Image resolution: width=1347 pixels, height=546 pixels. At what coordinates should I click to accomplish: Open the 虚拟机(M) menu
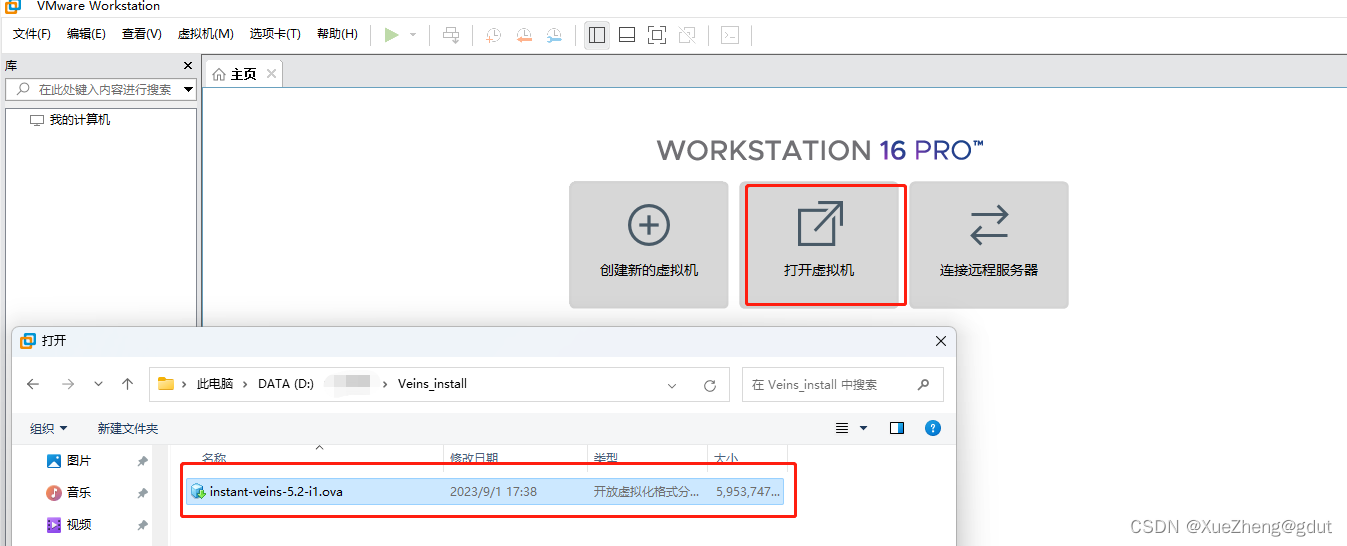pyautogui.click(x=206, y=34)
